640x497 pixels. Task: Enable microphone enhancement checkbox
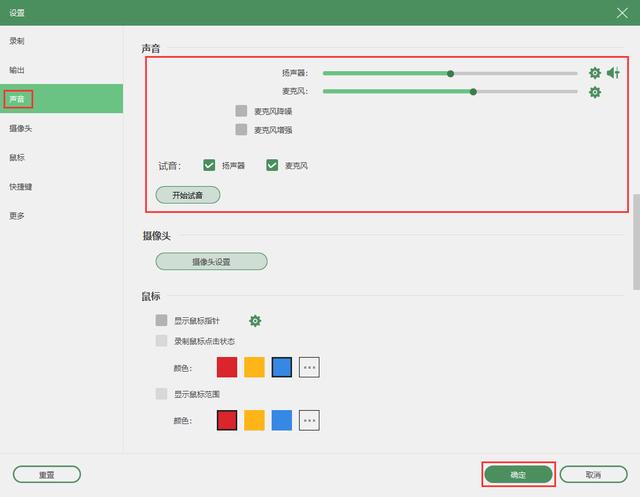(241, 130)
